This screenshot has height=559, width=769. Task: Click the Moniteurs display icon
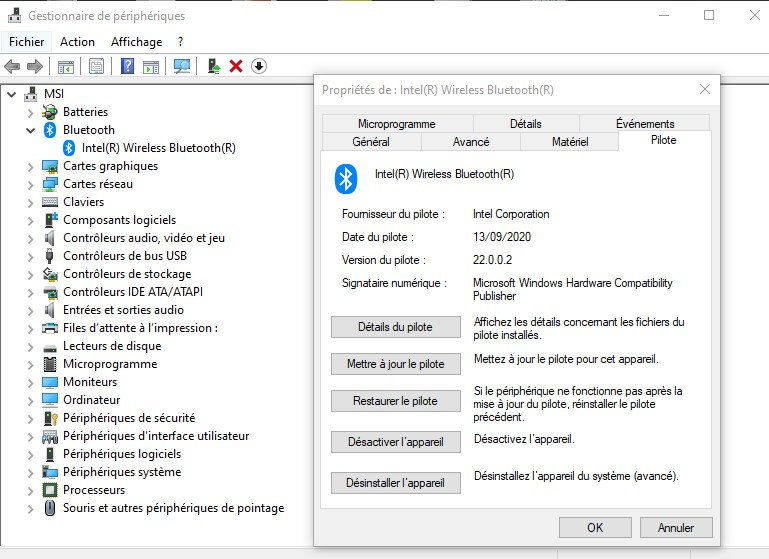50,382
